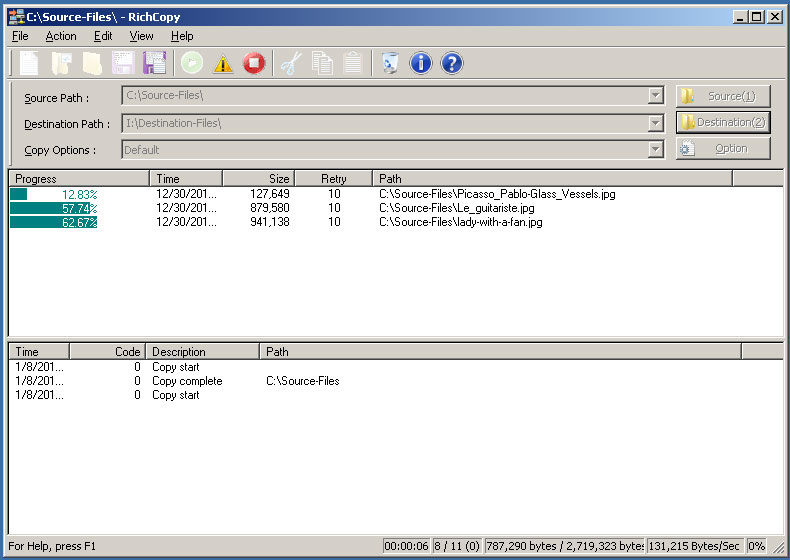The image size is (790, 560).
Task: Open the View menu
Action: (x=141, y=36)
